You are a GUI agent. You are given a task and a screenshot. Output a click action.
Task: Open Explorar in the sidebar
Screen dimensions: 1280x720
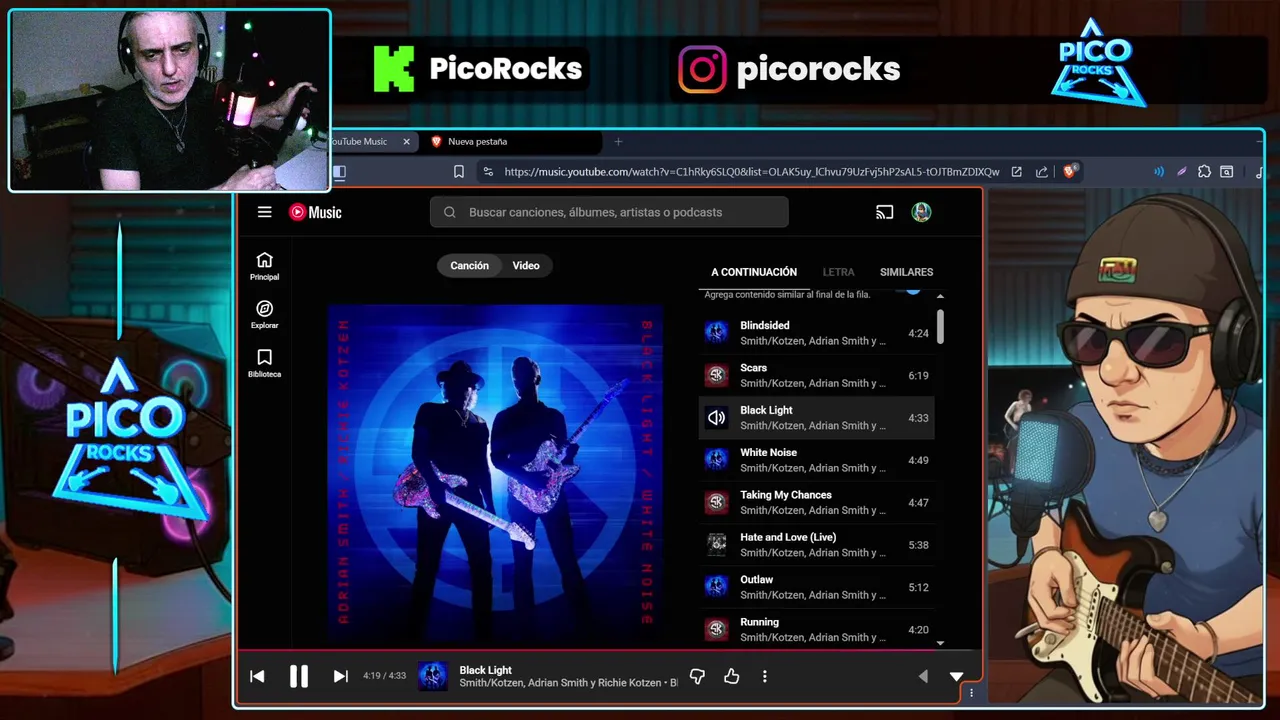click(264, 315)
